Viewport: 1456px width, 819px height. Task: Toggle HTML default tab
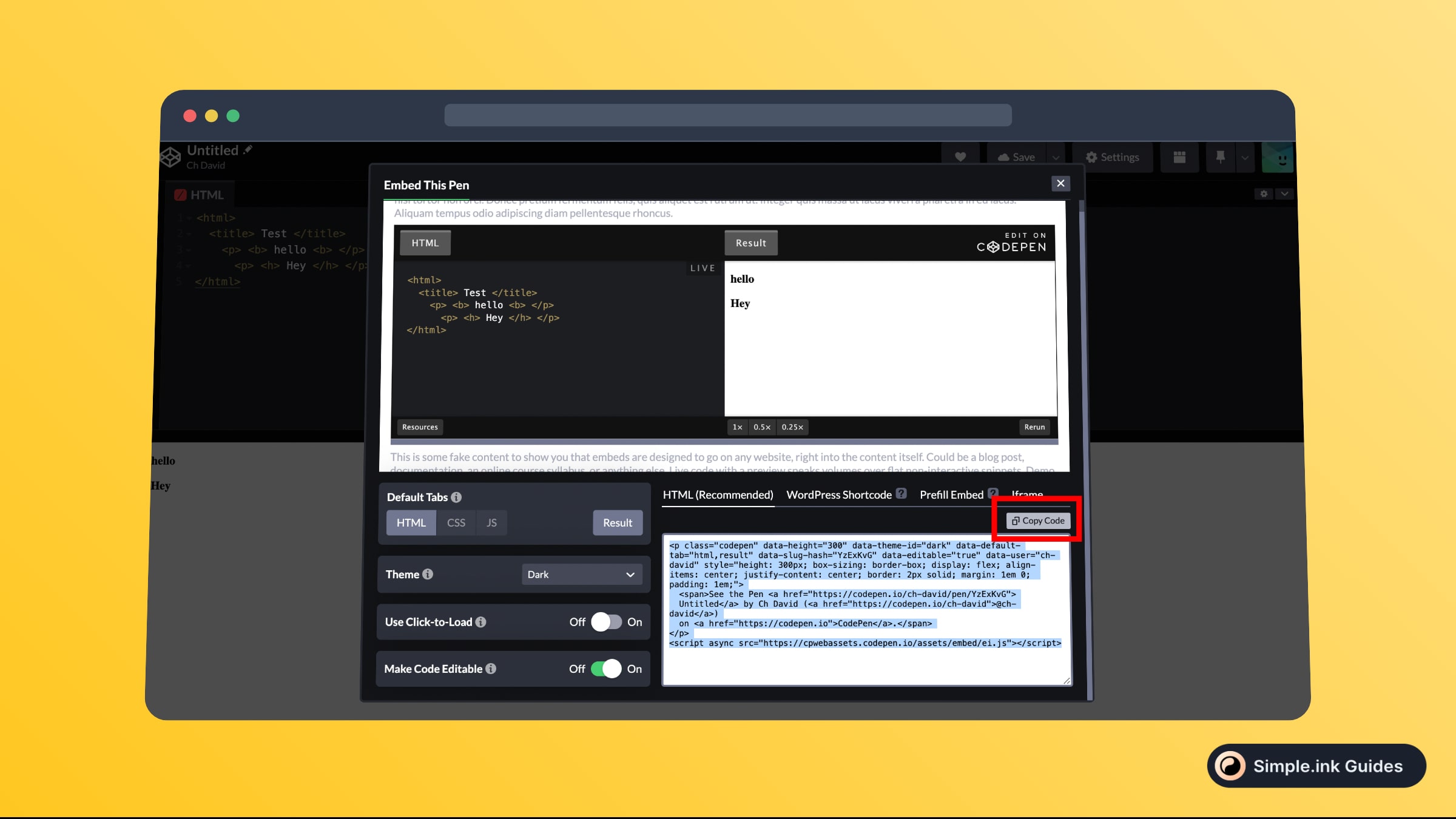click(x=411, y=522)
